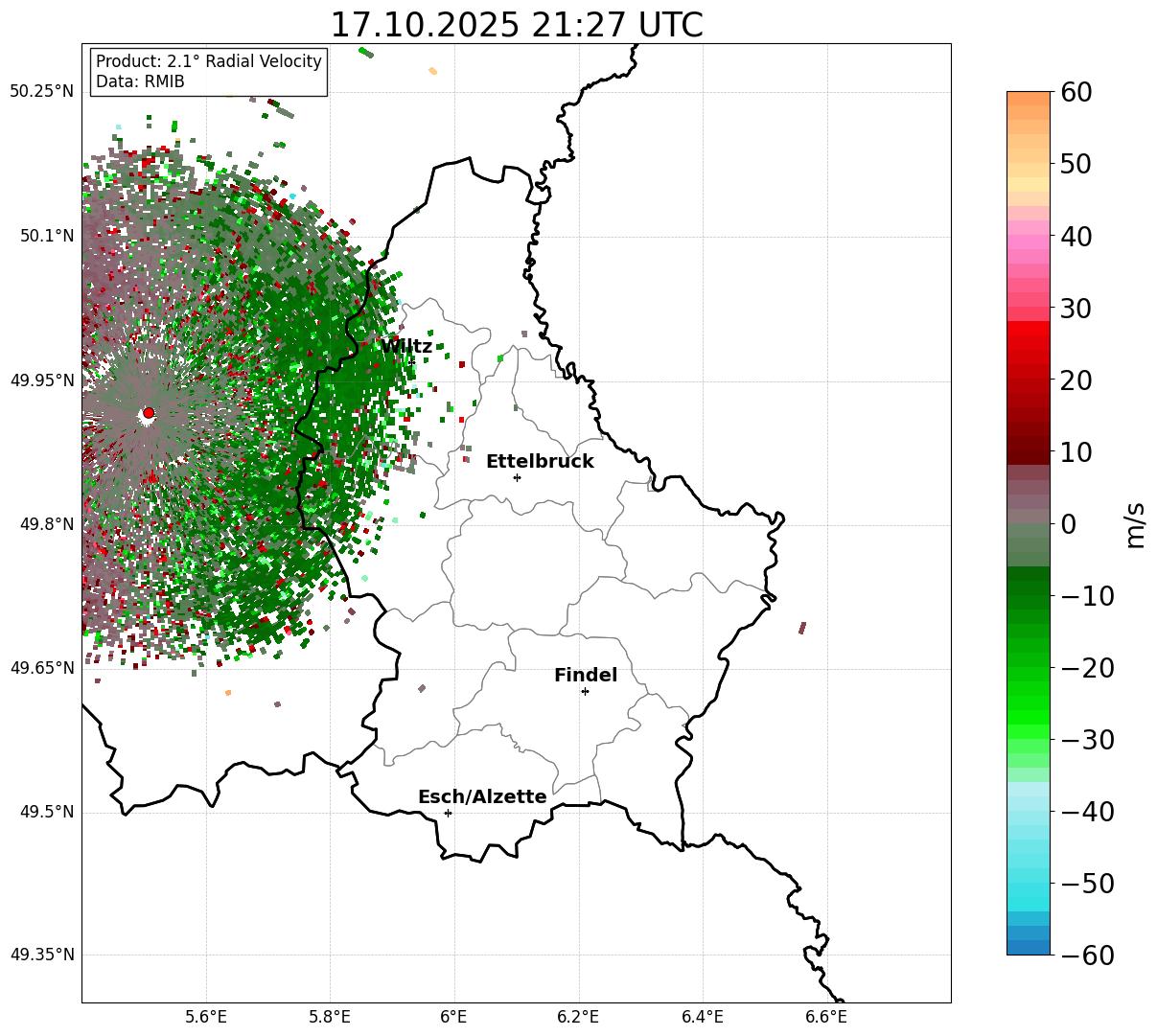The image size is (1157, 1036).
Task: Click the 6.6°E longitude label
Action: click(x=827, y=1017)
